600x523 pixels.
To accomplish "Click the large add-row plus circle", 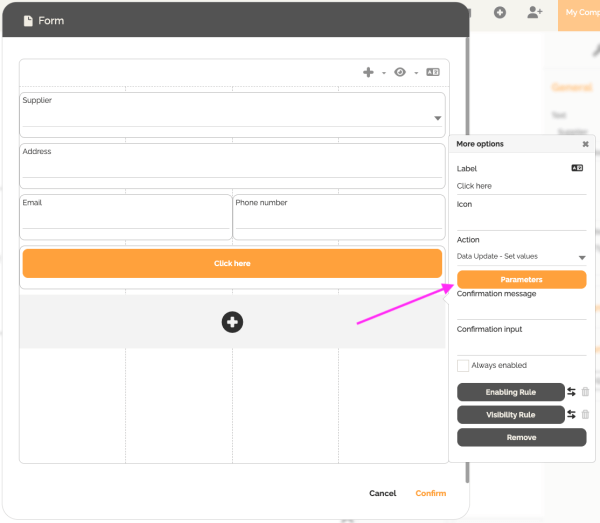I will (x=232, y=321).
